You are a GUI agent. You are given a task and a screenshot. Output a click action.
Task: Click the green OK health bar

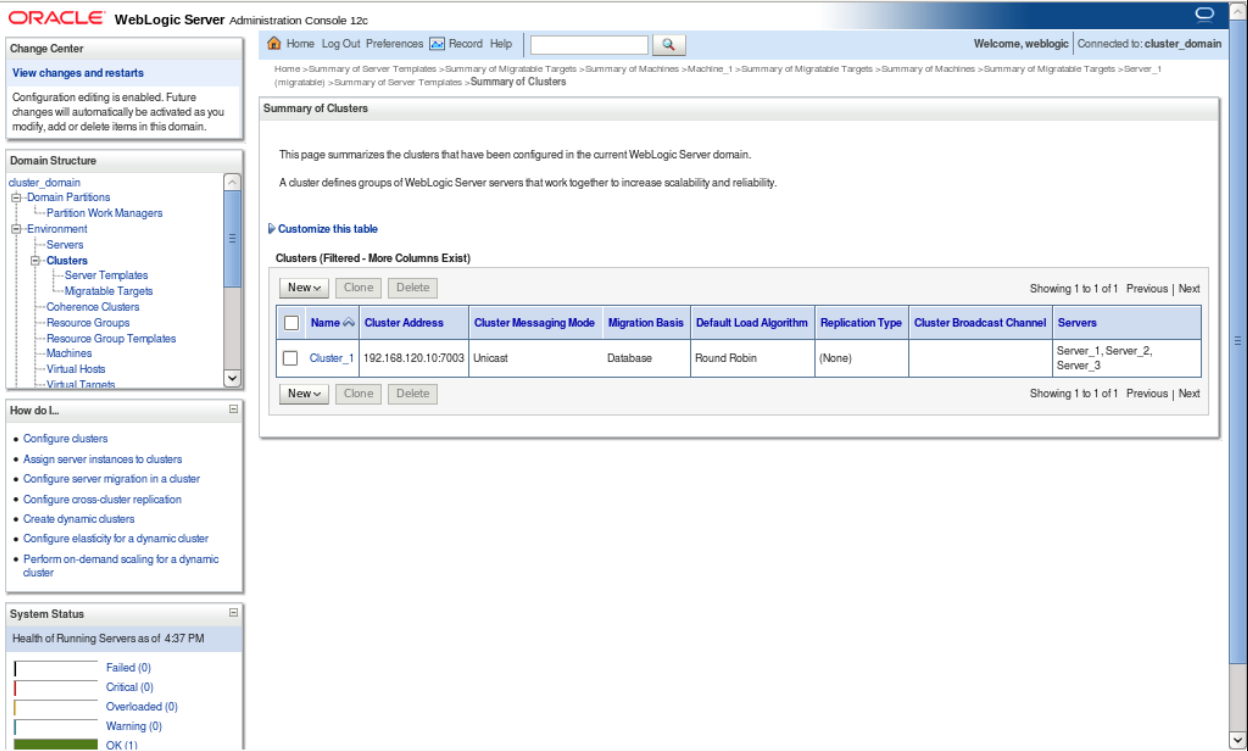click(54, 744)
